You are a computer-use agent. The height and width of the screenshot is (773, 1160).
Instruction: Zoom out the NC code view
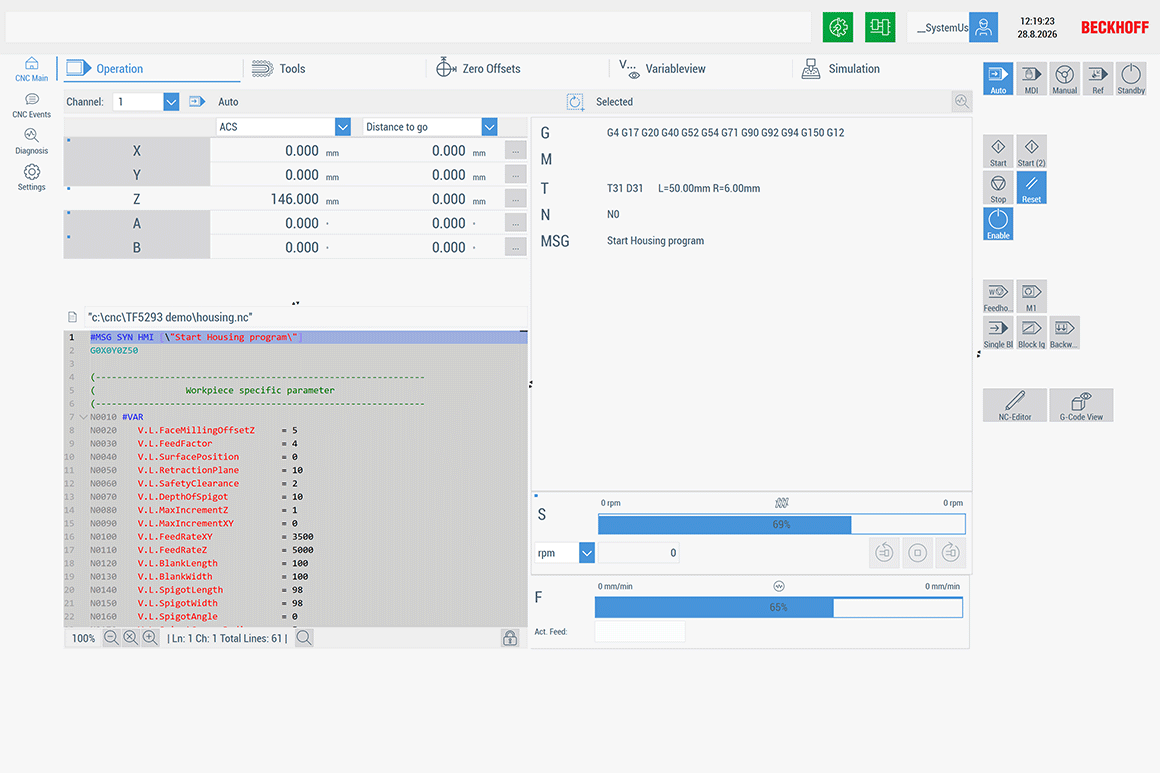tap(111, 638)
